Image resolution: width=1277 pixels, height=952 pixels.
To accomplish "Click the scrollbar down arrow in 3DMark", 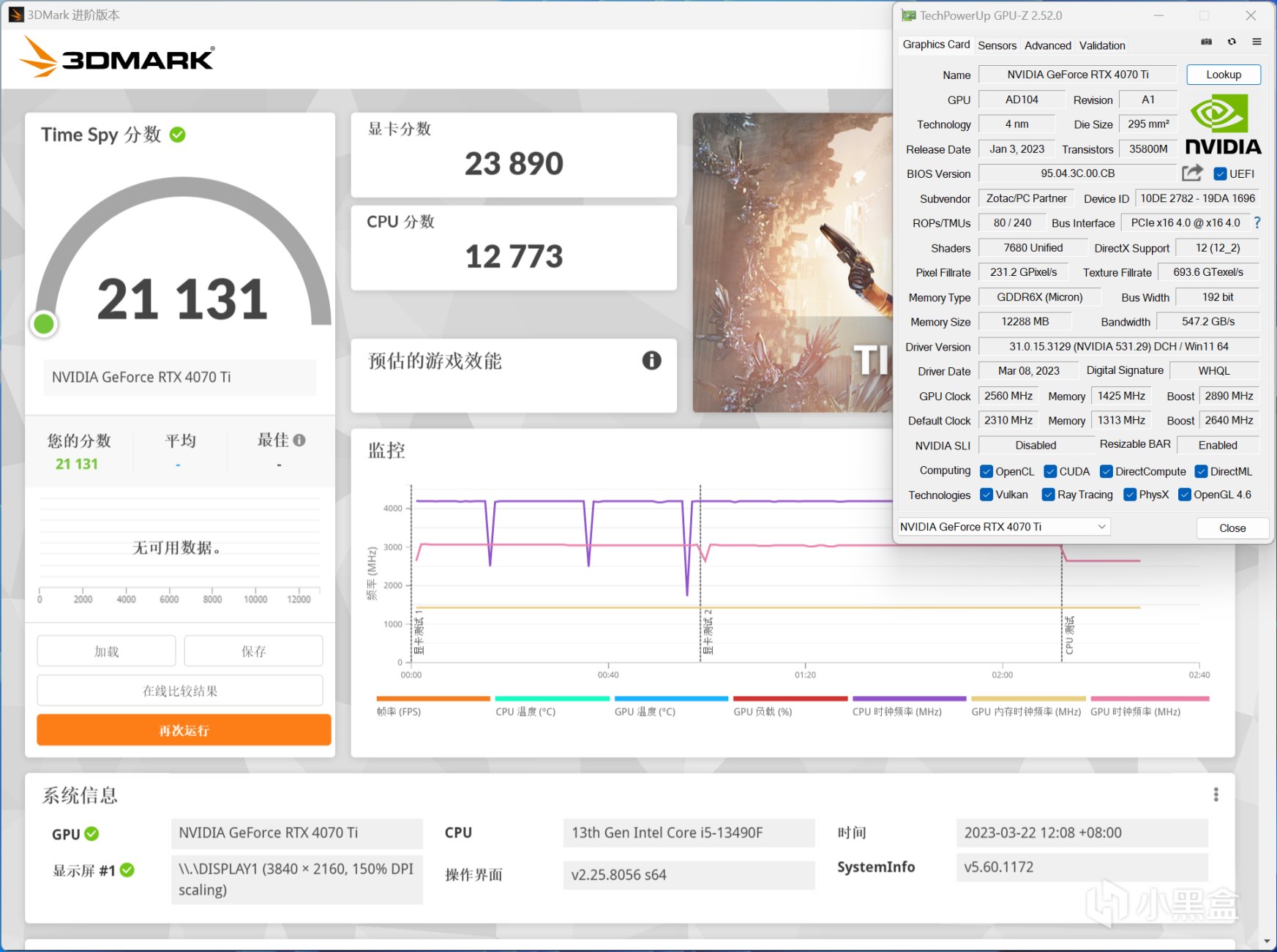I will [1267, 942].
